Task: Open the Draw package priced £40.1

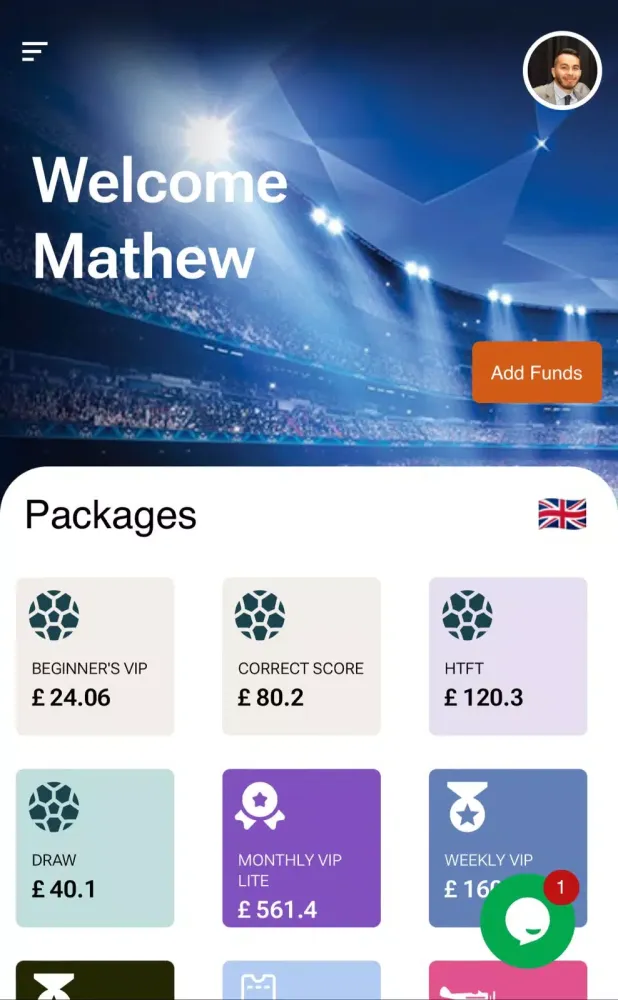Action: 95,848
